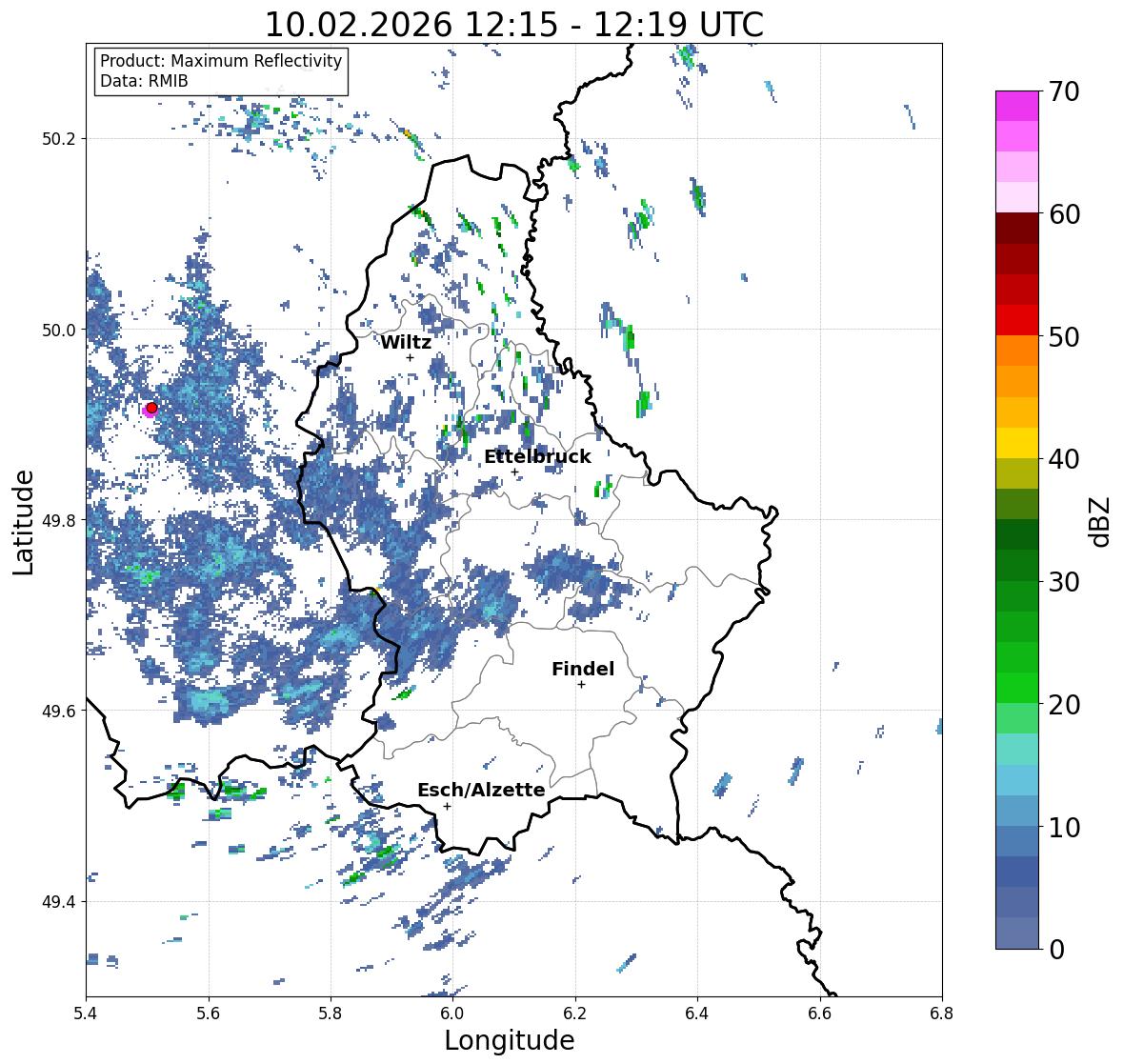Click the longitude tick label 6.2

575,1014
